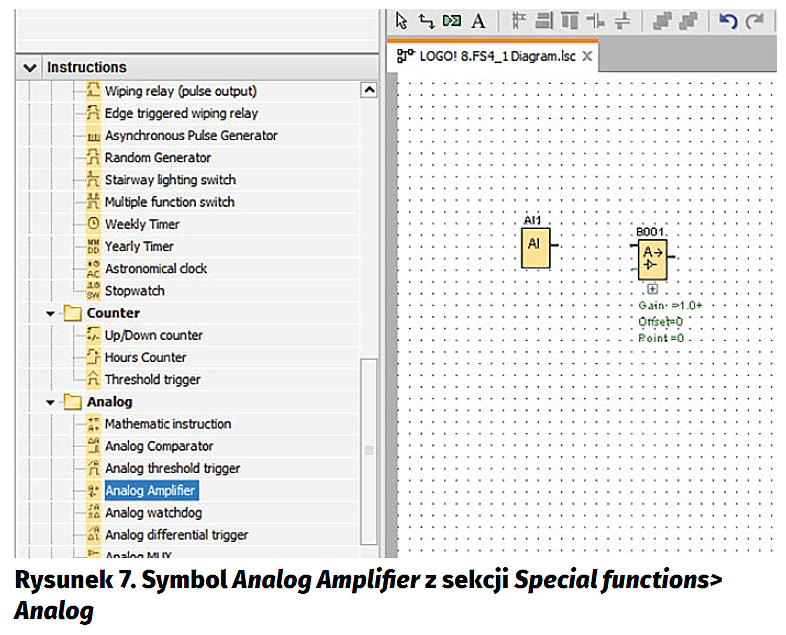Click the scroll up arrow in instructions list

coord(369,91)
